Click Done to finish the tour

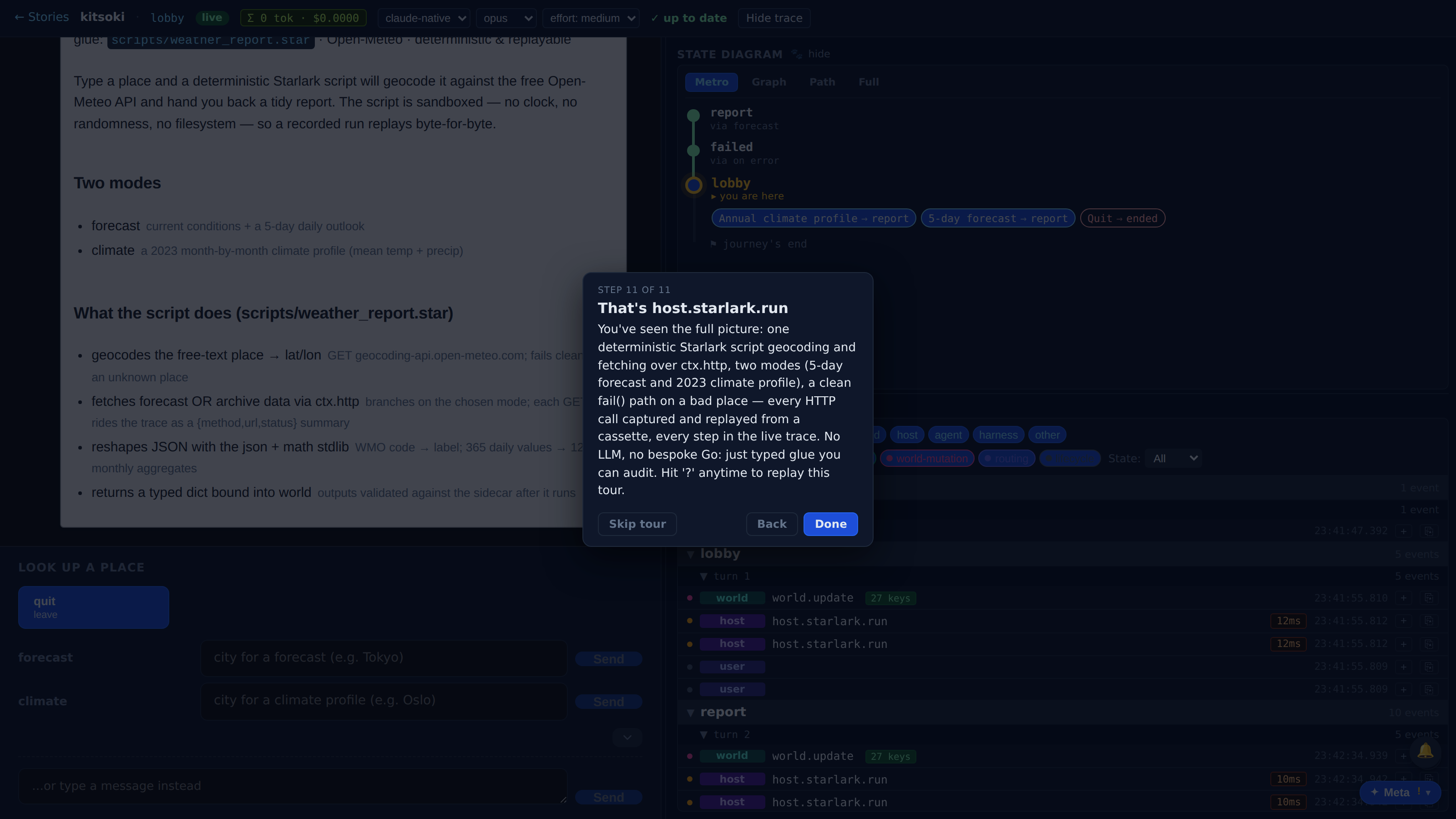coord(830,524)
